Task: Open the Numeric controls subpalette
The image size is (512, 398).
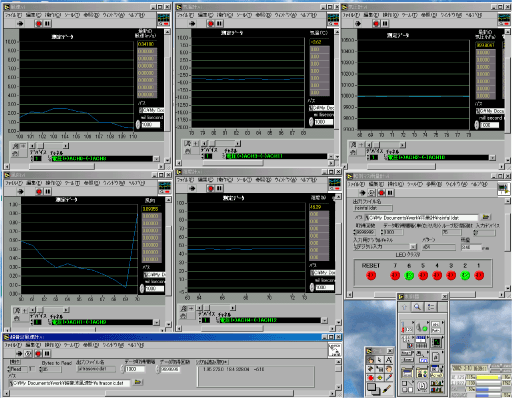Action: pyautogui.click(x=407, y=327)
